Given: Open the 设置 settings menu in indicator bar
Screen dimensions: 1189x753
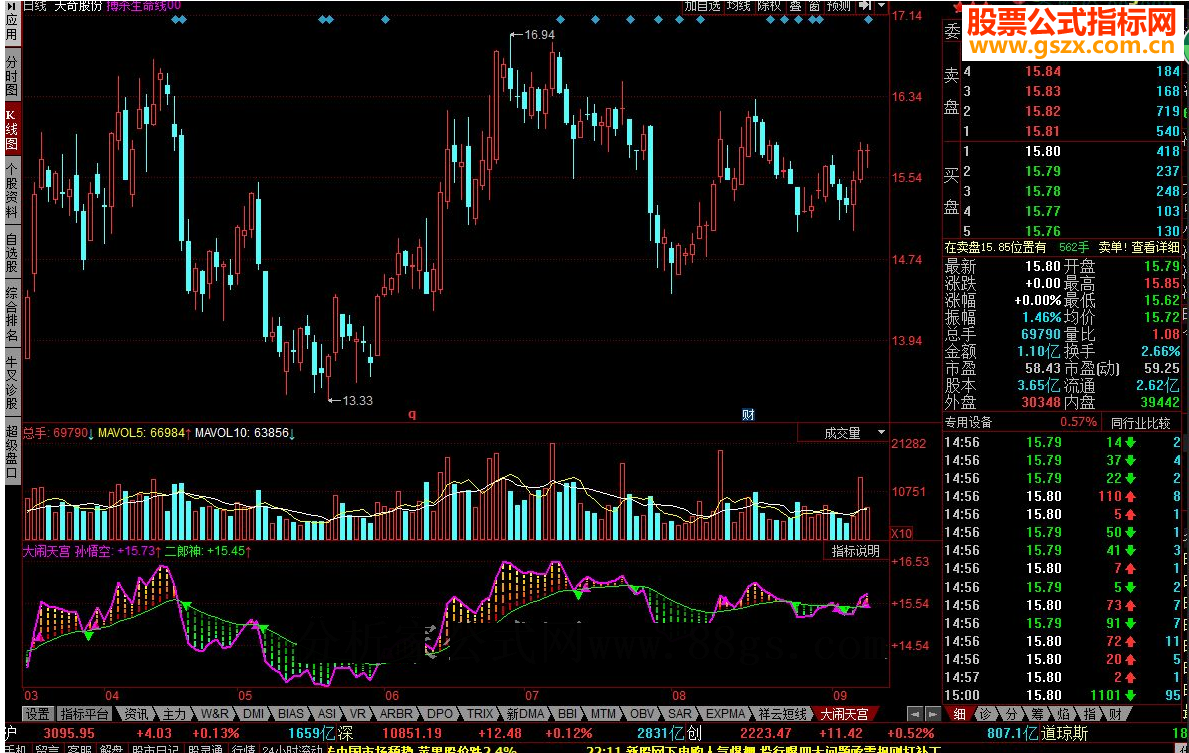Looking at the screenshot, I should click(38, 714).
